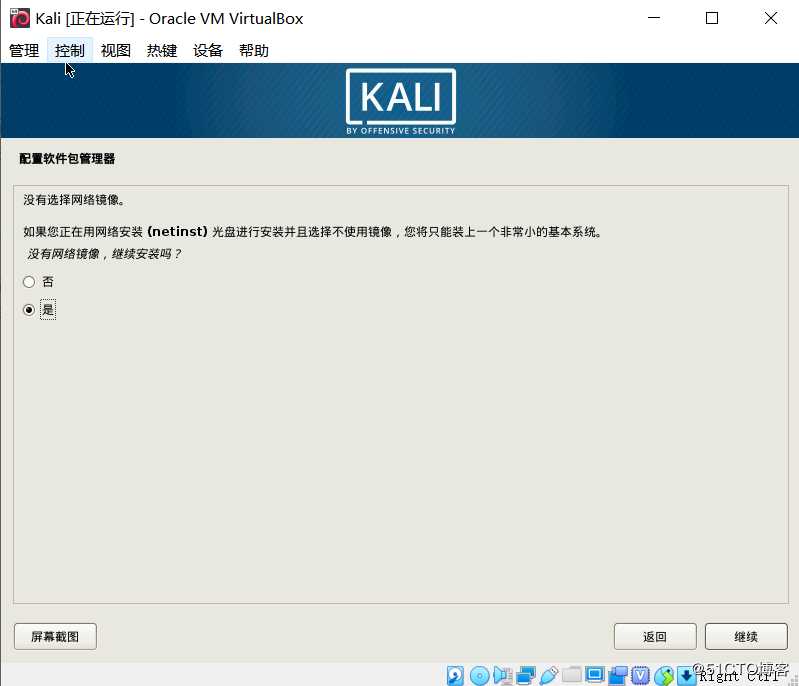This screenshot has width=799, height=686.
Task: Click the recording overlapping-screens status icon
Action: click(x=618, y=676)
